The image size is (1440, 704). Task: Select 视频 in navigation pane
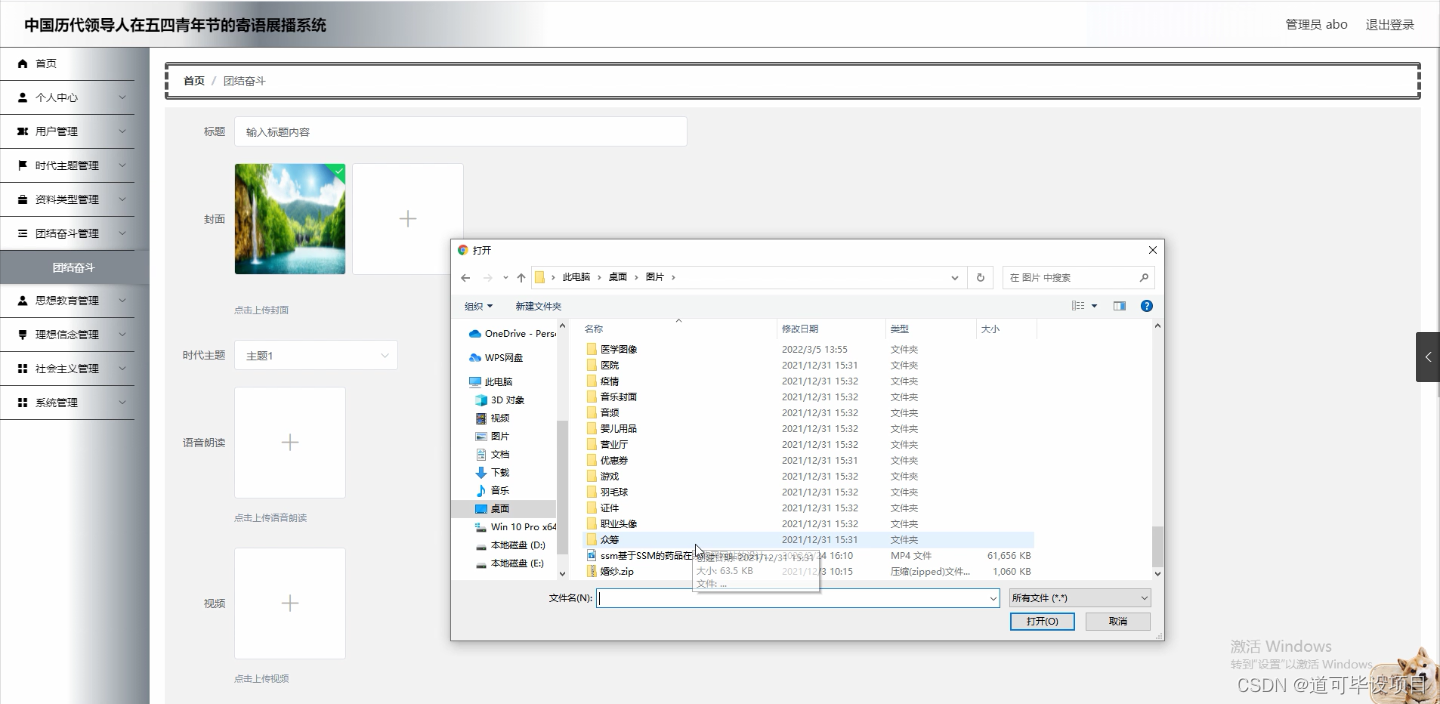pyautogui.click(x=492, y=418)
